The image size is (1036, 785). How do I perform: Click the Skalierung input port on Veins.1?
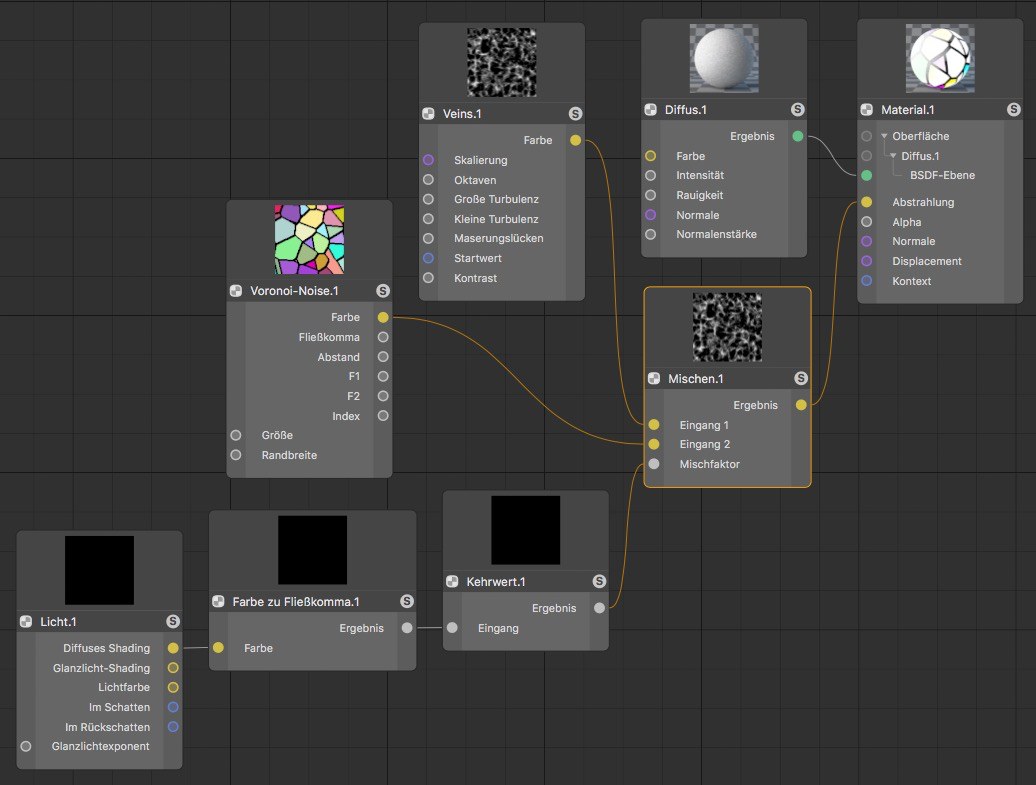click(429, 160)
